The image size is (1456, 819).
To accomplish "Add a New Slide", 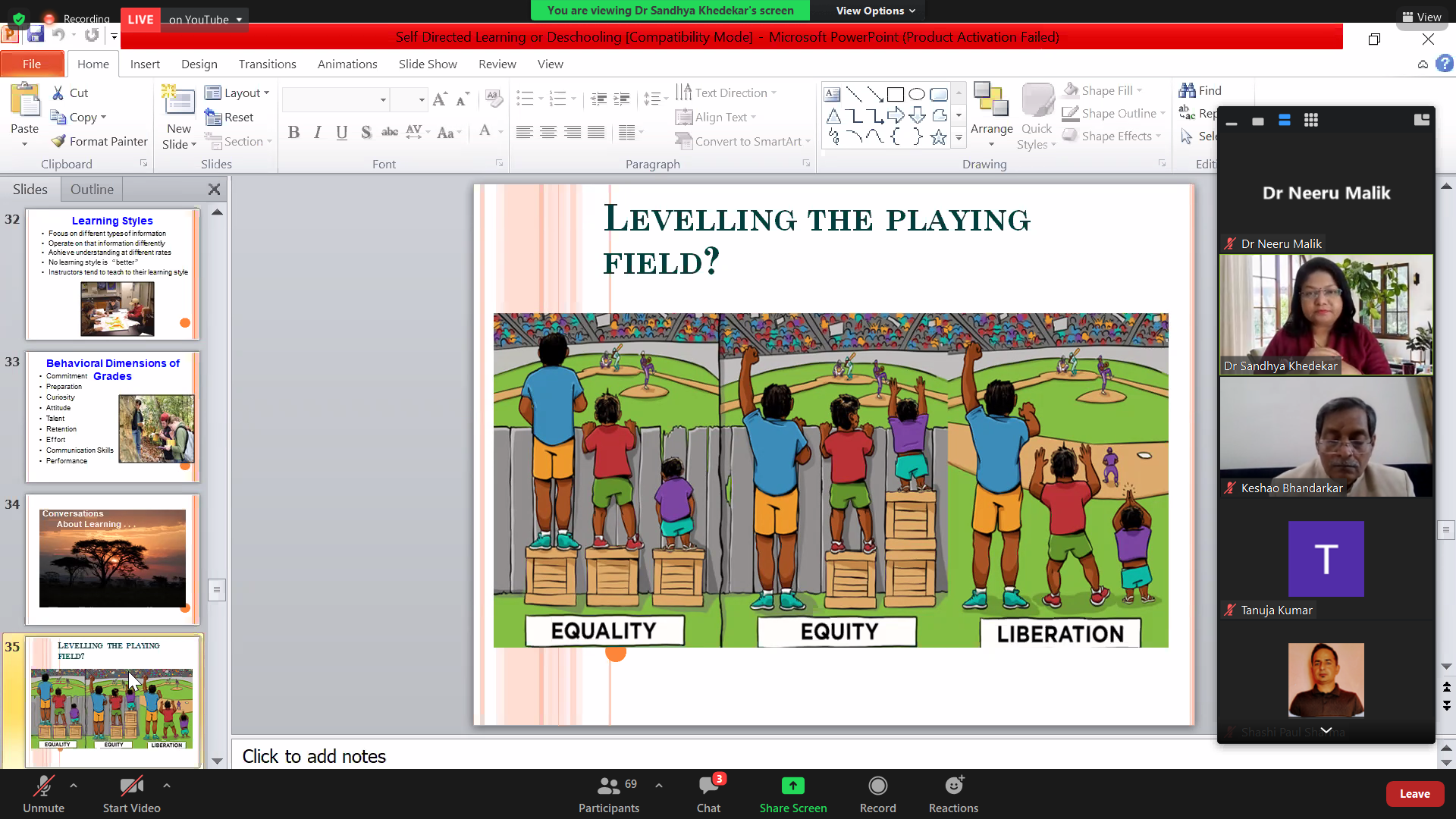I will click(179, 118).
